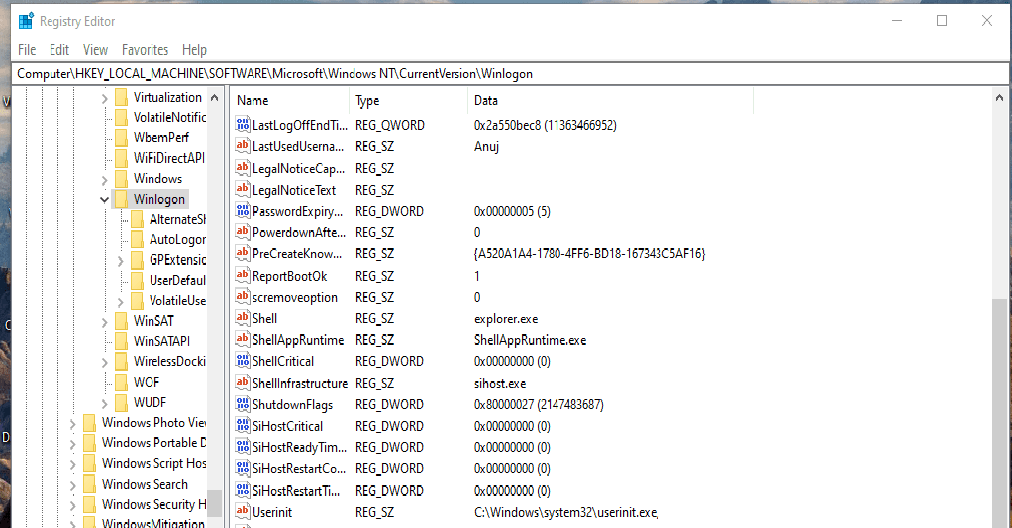
Task: Click the ShutdownFlags DWORD icon
Action: pyautogui.click(x=243, y=404)
